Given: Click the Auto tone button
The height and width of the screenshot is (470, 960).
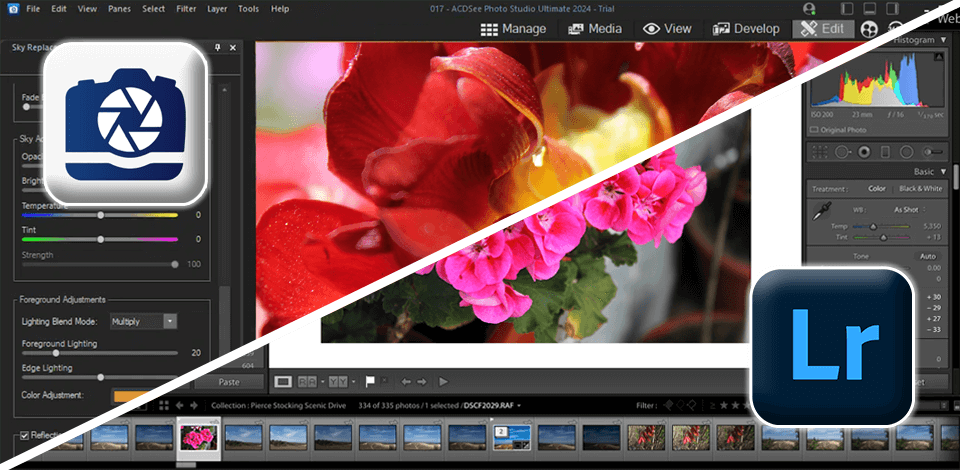Looking at the screenshot, I should [927, 256].
